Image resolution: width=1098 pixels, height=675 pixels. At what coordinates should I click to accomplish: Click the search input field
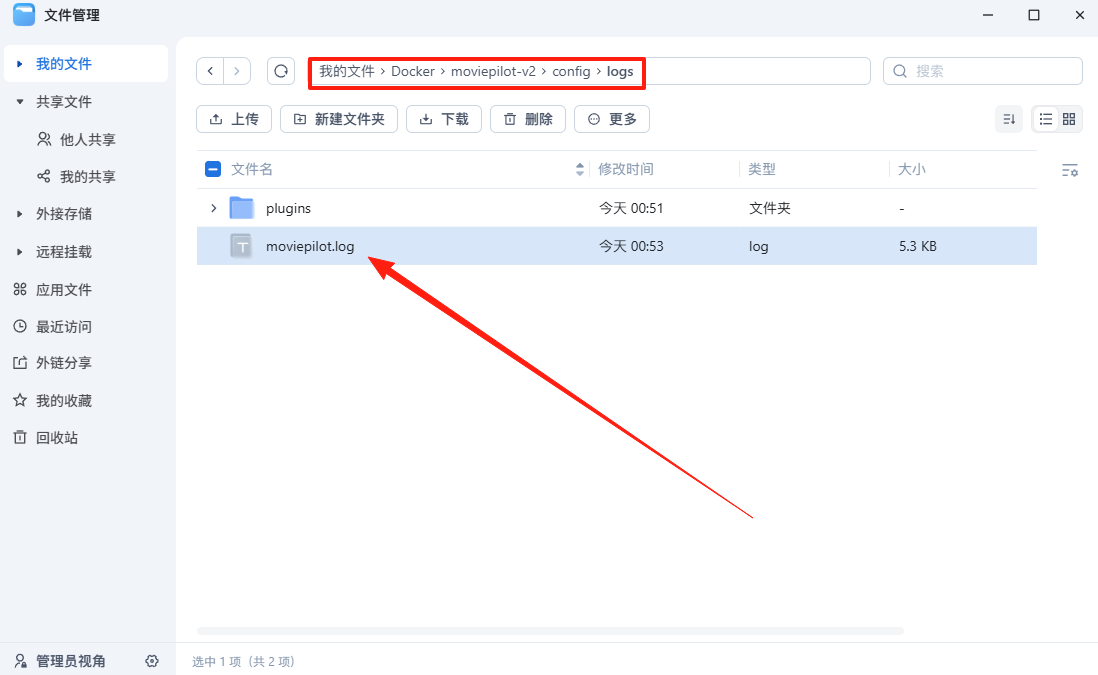(980, 71)
